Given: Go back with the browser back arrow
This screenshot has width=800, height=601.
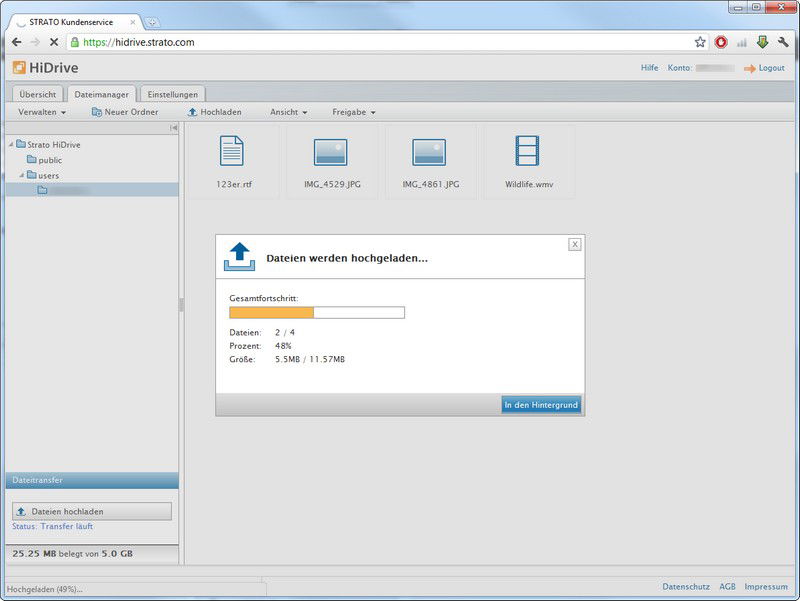Looking at the screenshot, I should click(x=16, y=42).
